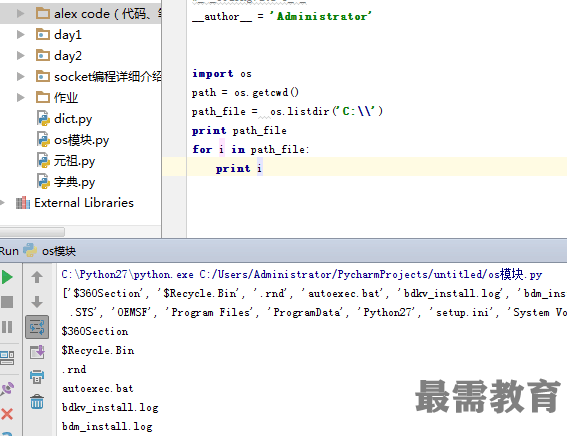Click the 'autoexec.bat' console output line
Screen dimensions: 567x436
point(98,388)
